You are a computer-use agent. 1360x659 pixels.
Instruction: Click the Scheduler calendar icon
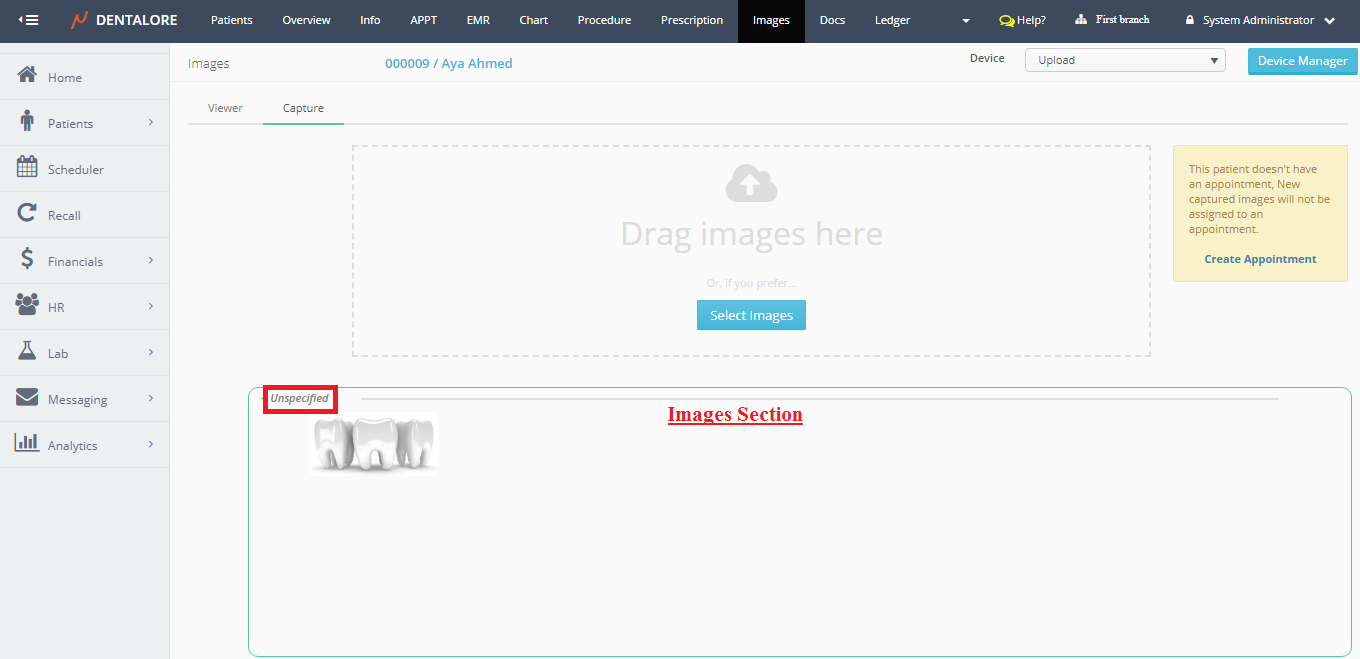point(28,168)
